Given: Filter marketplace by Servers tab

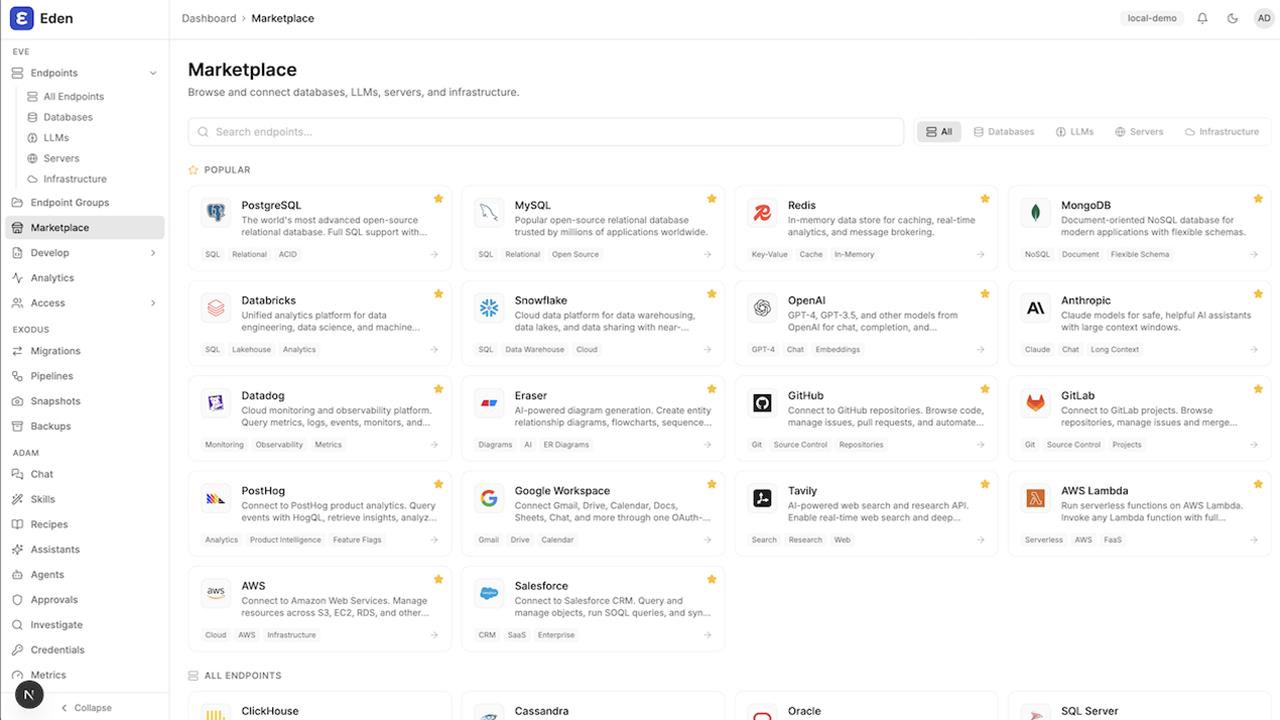Looking at the screenshot, I should tap(1139, 132).
